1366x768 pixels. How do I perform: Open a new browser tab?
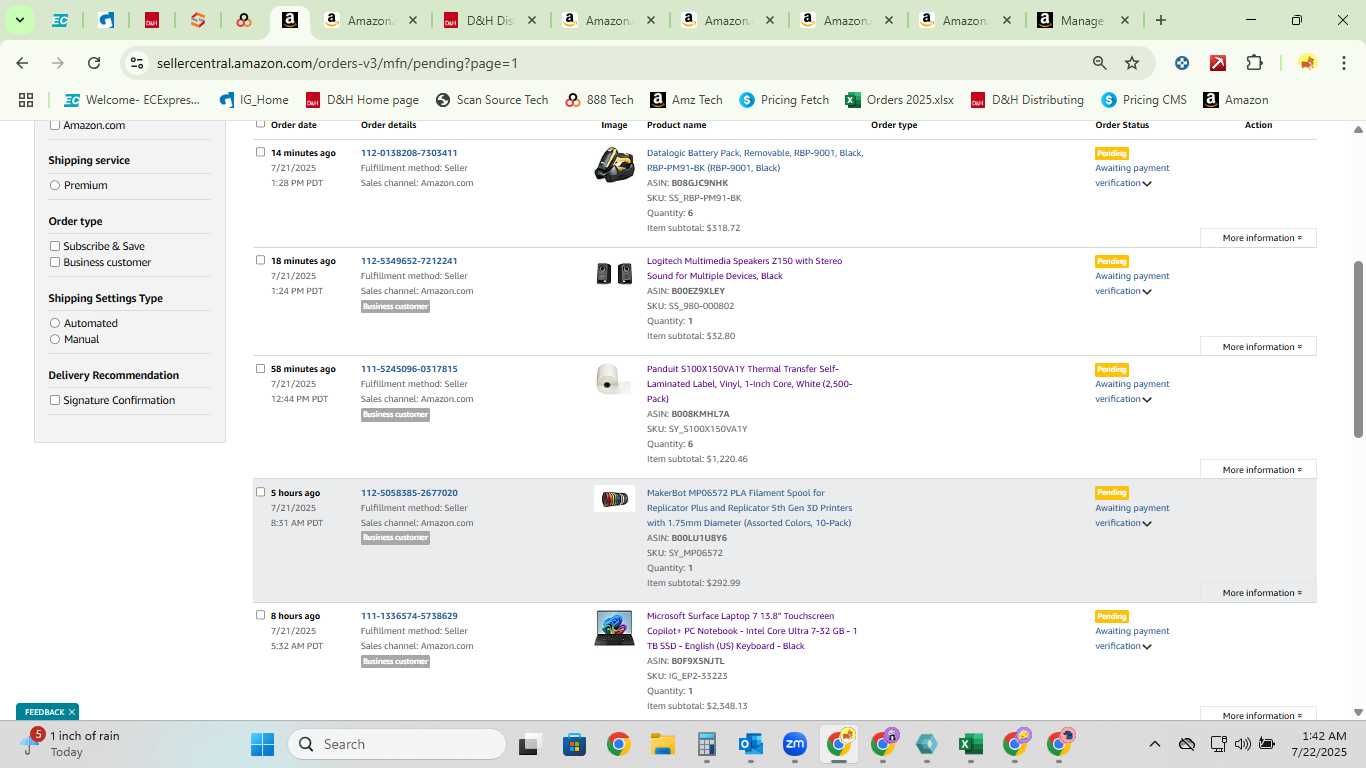(x=1160, y=20)
